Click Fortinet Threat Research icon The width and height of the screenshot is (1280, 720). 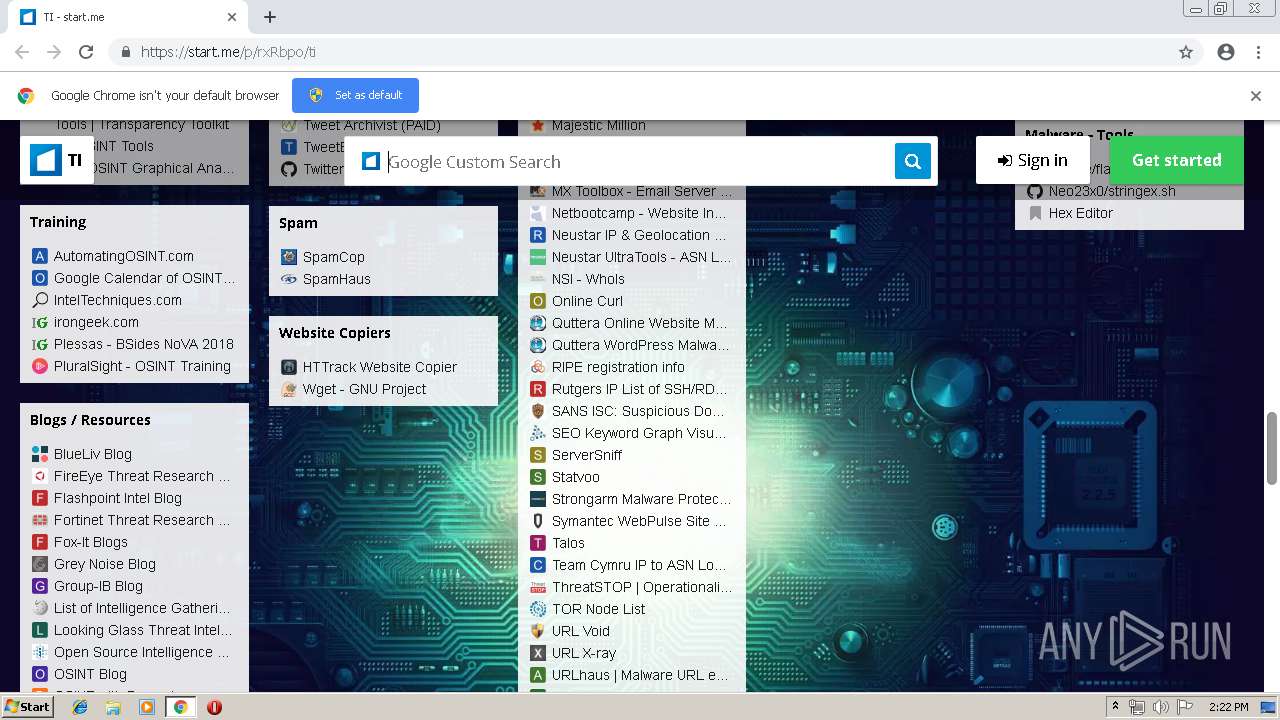pyautogui.click(x=40, y=520)
